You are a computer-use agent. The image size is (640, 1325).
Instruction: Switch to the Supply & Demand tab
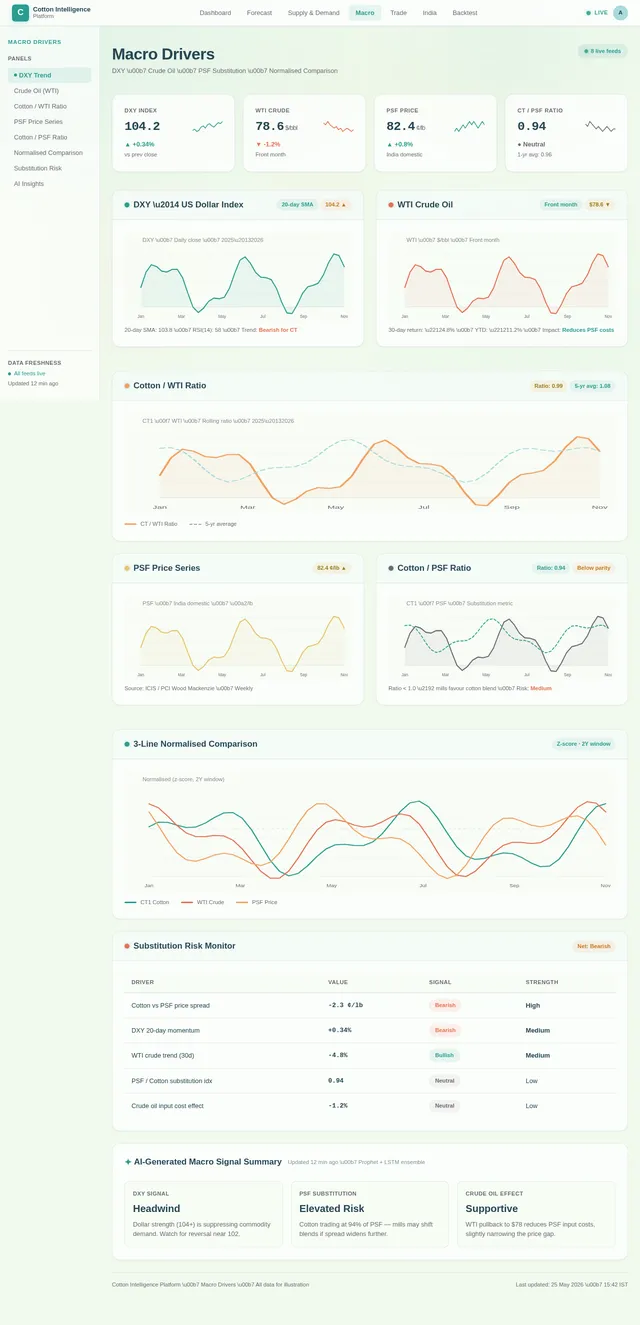[x=313, y=13]
